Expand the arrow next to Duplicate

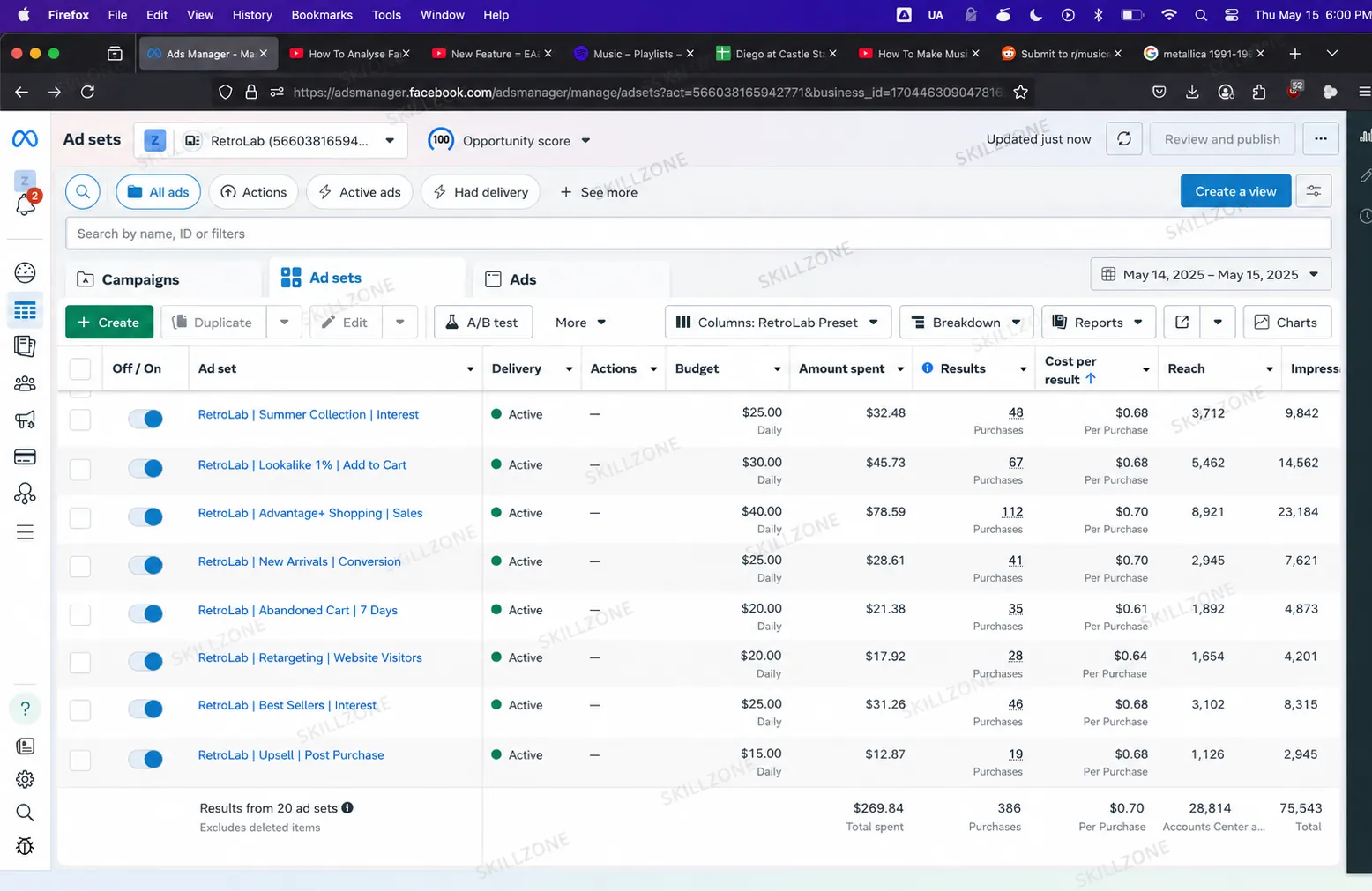[284, 323]
